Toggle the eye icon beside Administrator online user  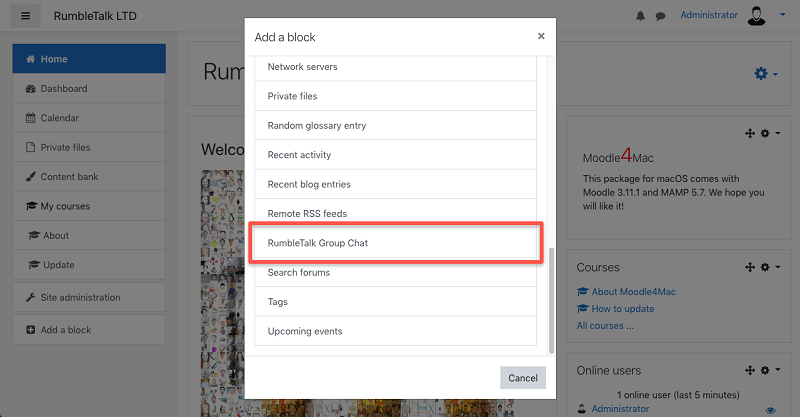(770, 410)
